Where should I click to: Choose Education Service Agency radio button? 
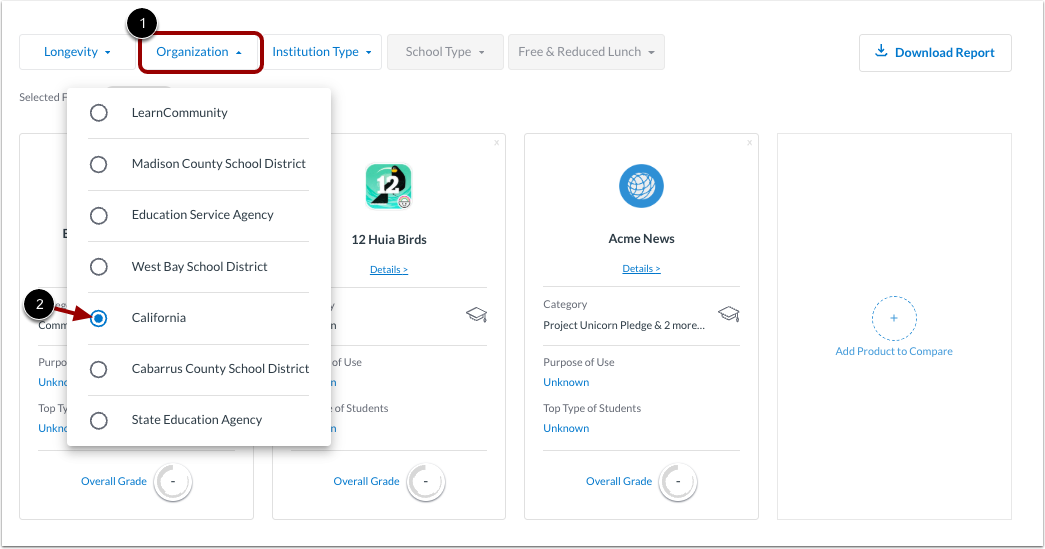(x=99, y=215)
